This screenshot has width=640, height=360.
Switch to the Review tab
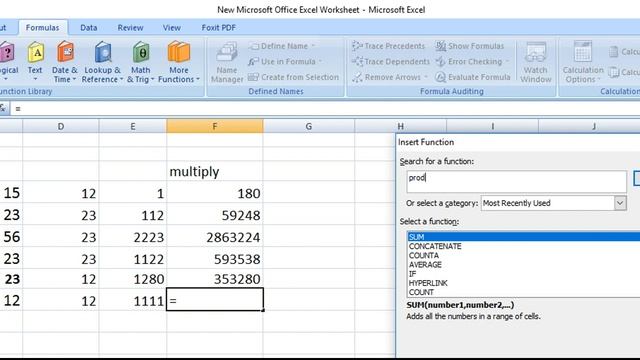pos(130,28)
